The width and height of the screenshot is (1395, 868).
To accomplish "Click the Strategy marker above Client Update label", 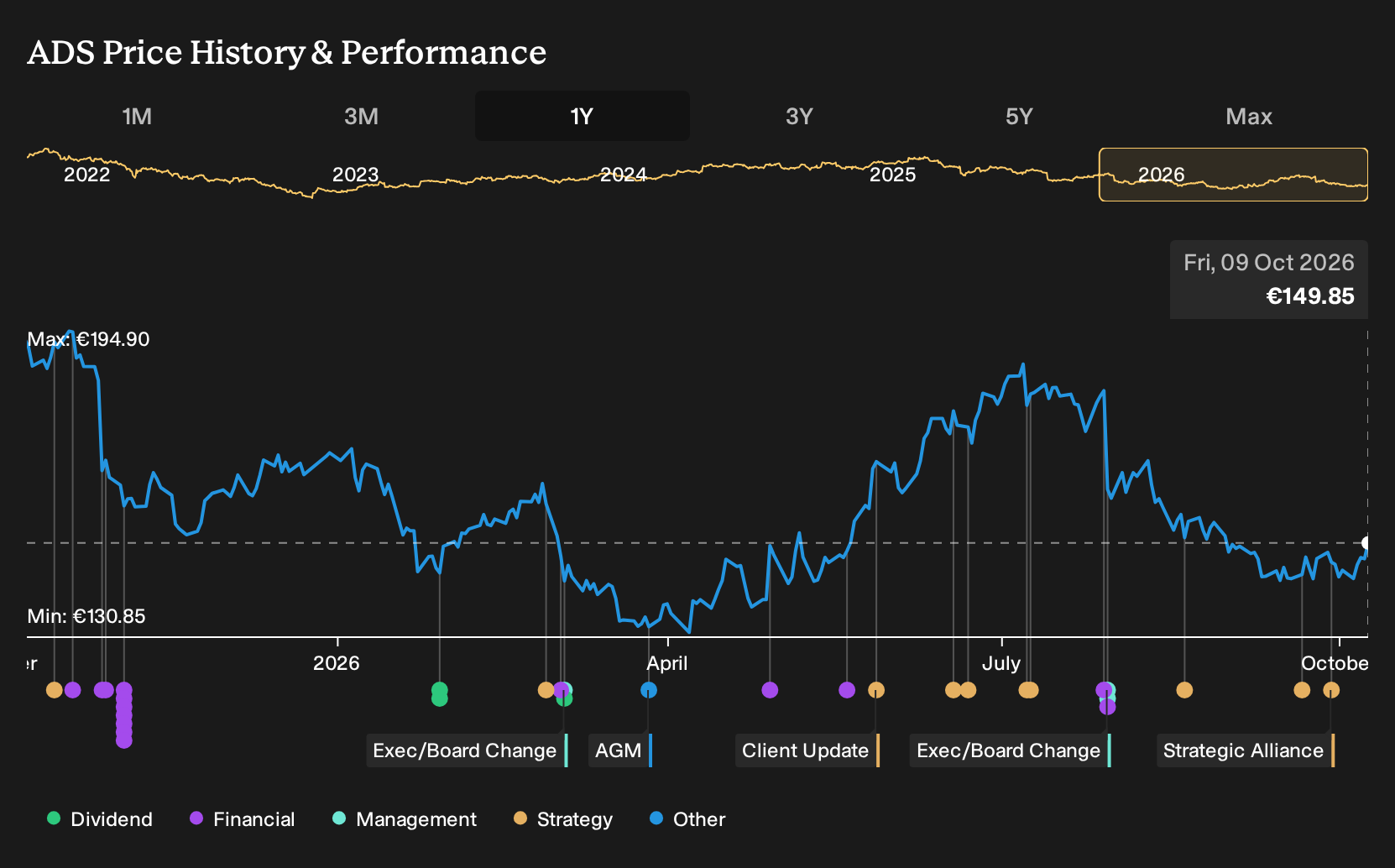I will (876, 690).
